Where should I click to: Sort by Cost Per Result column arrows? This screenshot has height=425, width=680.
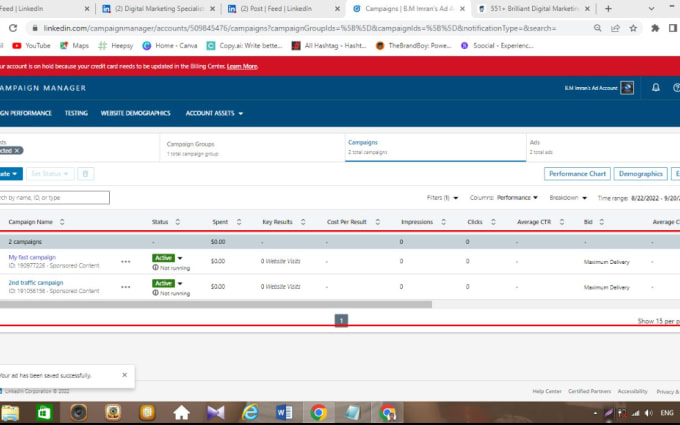[x=378, y=222]
